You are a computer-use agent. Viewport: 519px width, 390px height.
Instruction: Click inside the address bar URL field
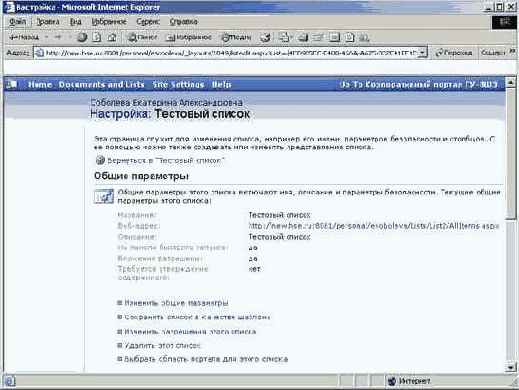pyautogui.click(x=231, y=53)
